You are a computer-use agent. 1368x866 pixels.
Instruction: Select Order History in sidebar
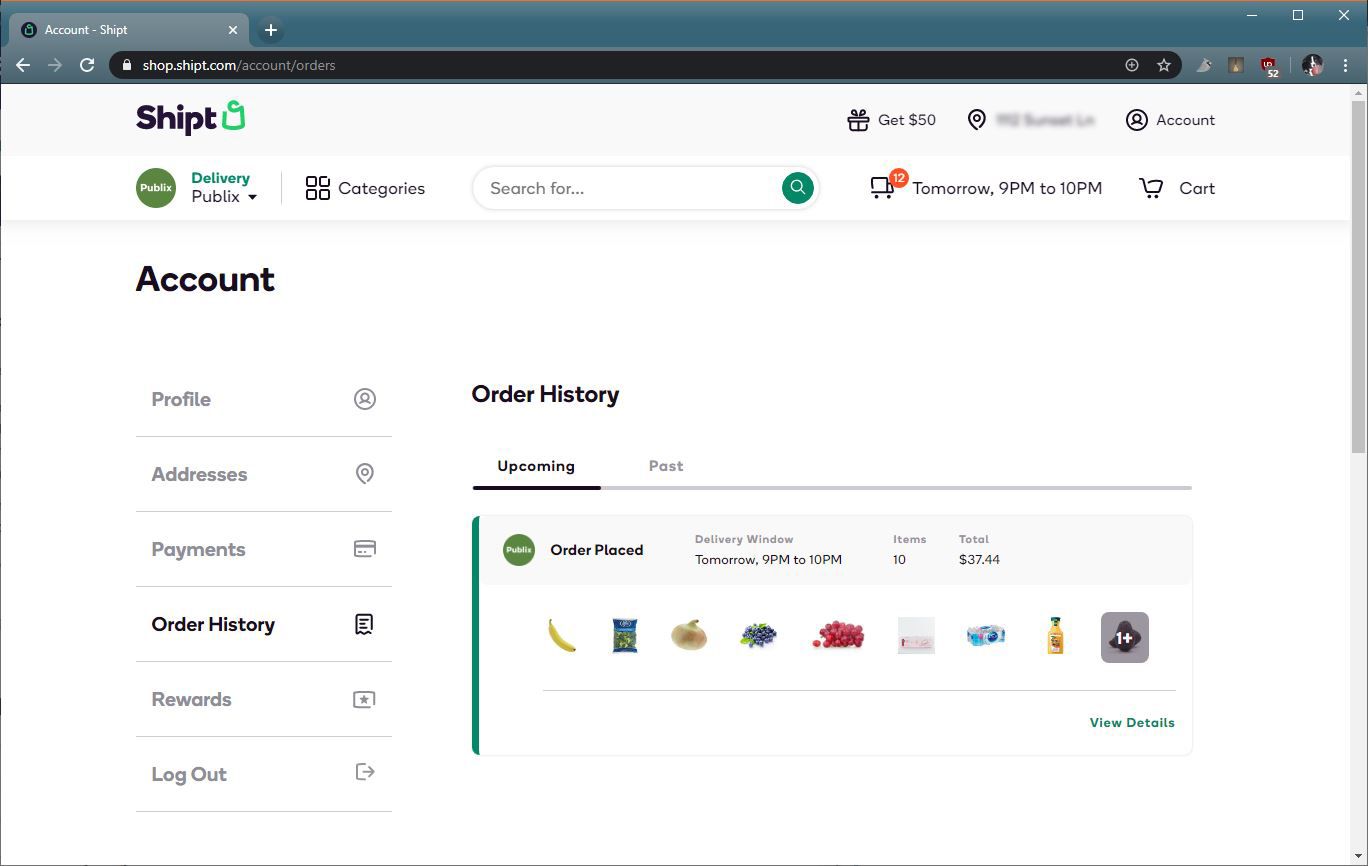click(264, 624)
